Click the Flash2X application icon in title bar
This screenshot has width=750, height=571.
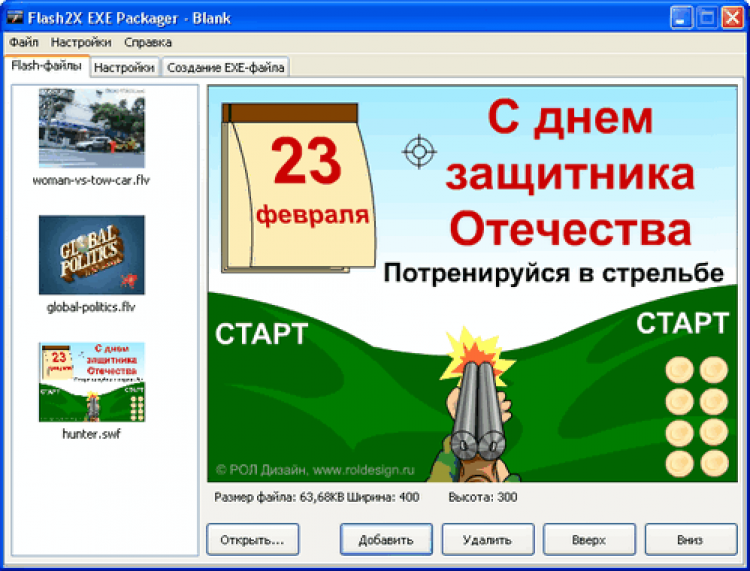click(15, 18)
